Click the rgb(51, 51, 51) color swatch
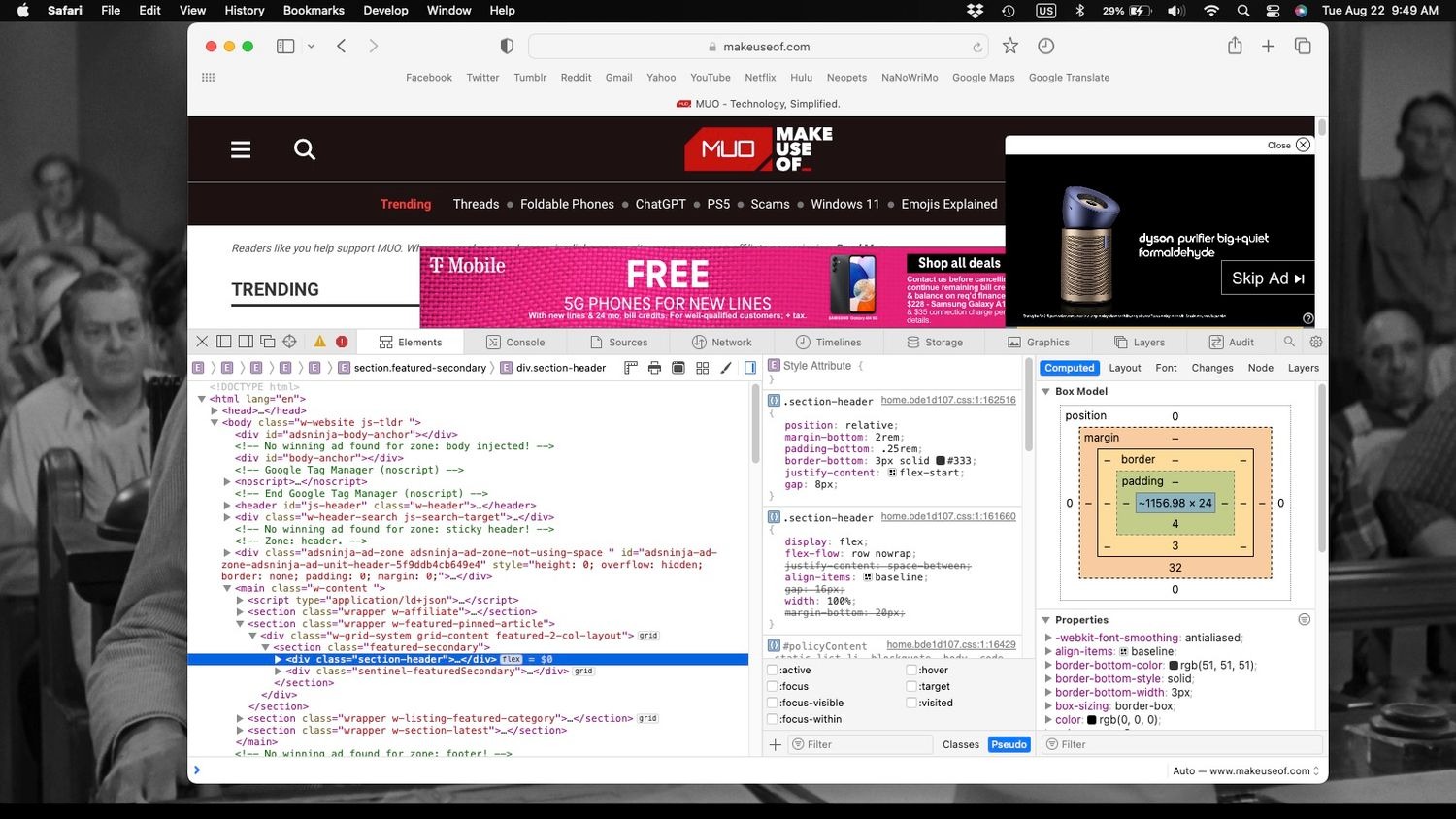 tap(1173, 666)
